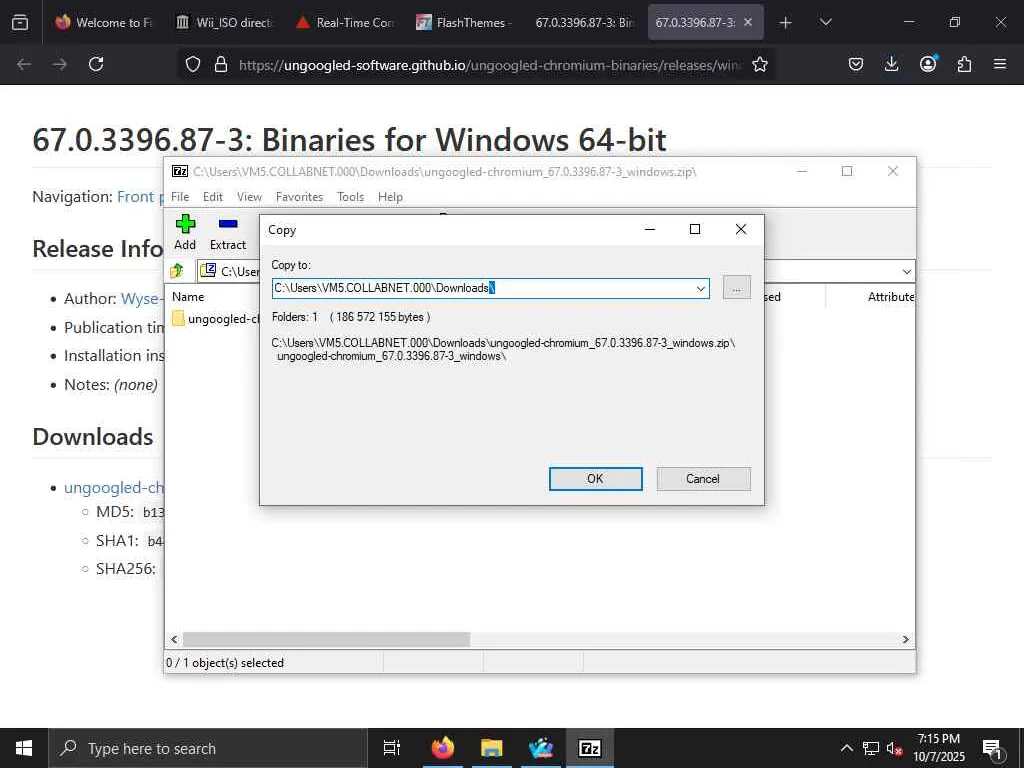The image size is (1024, 768).
Task: Switch to Welcome to Firefox tab
Action: (103, 22)
